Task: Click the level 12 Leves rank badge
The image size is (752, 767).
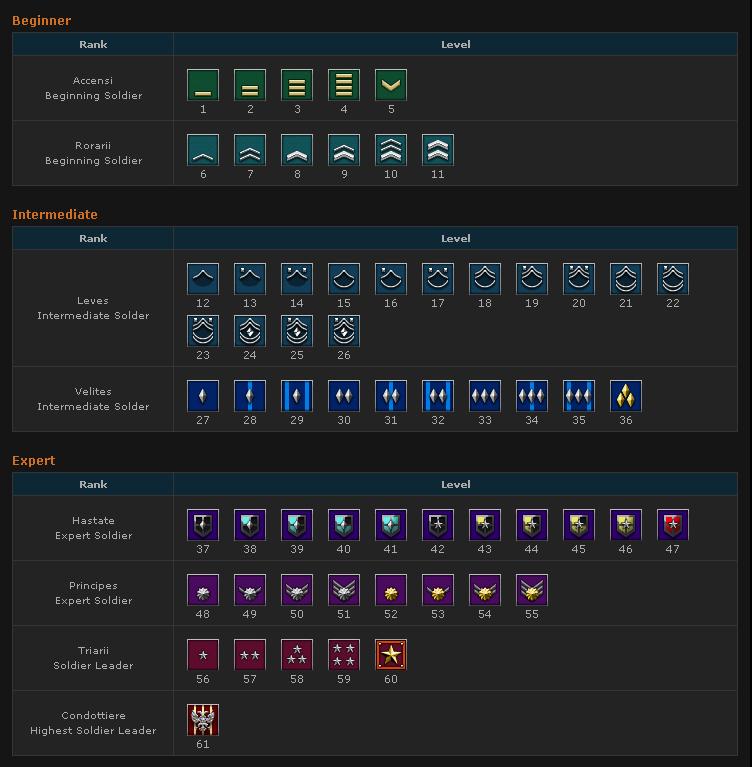Action: pyautogui.click(x=203, y=279)
